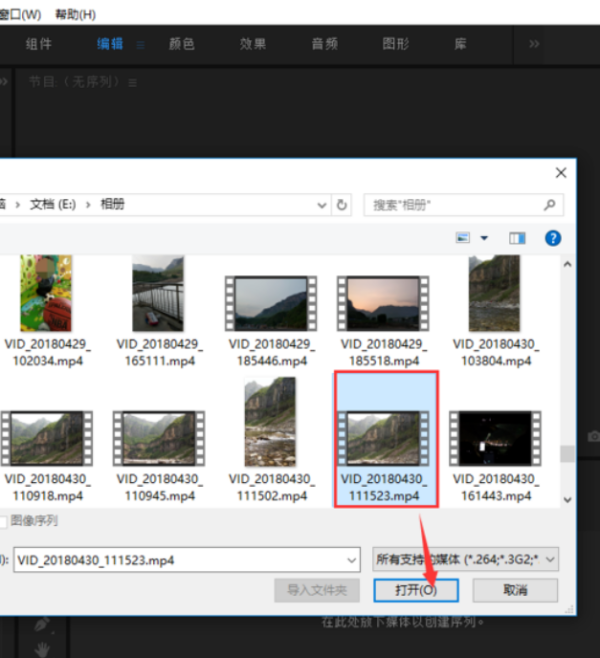Switch to the 音频 workspace tab
The height and width of the screenshot is (658, 600).
(324, 44)
